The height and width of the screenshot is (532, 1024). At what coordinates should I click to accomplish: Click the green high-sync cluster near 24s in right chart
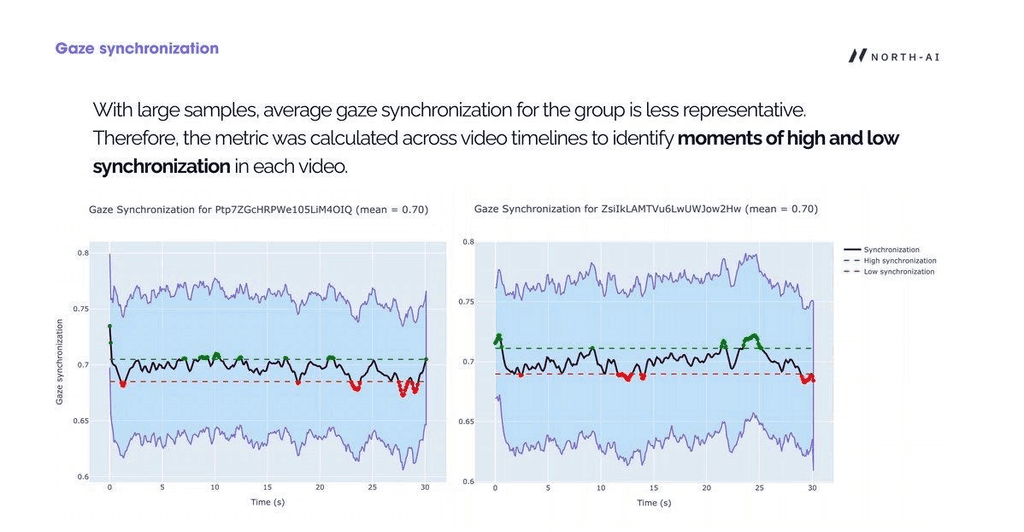[752, 338]
